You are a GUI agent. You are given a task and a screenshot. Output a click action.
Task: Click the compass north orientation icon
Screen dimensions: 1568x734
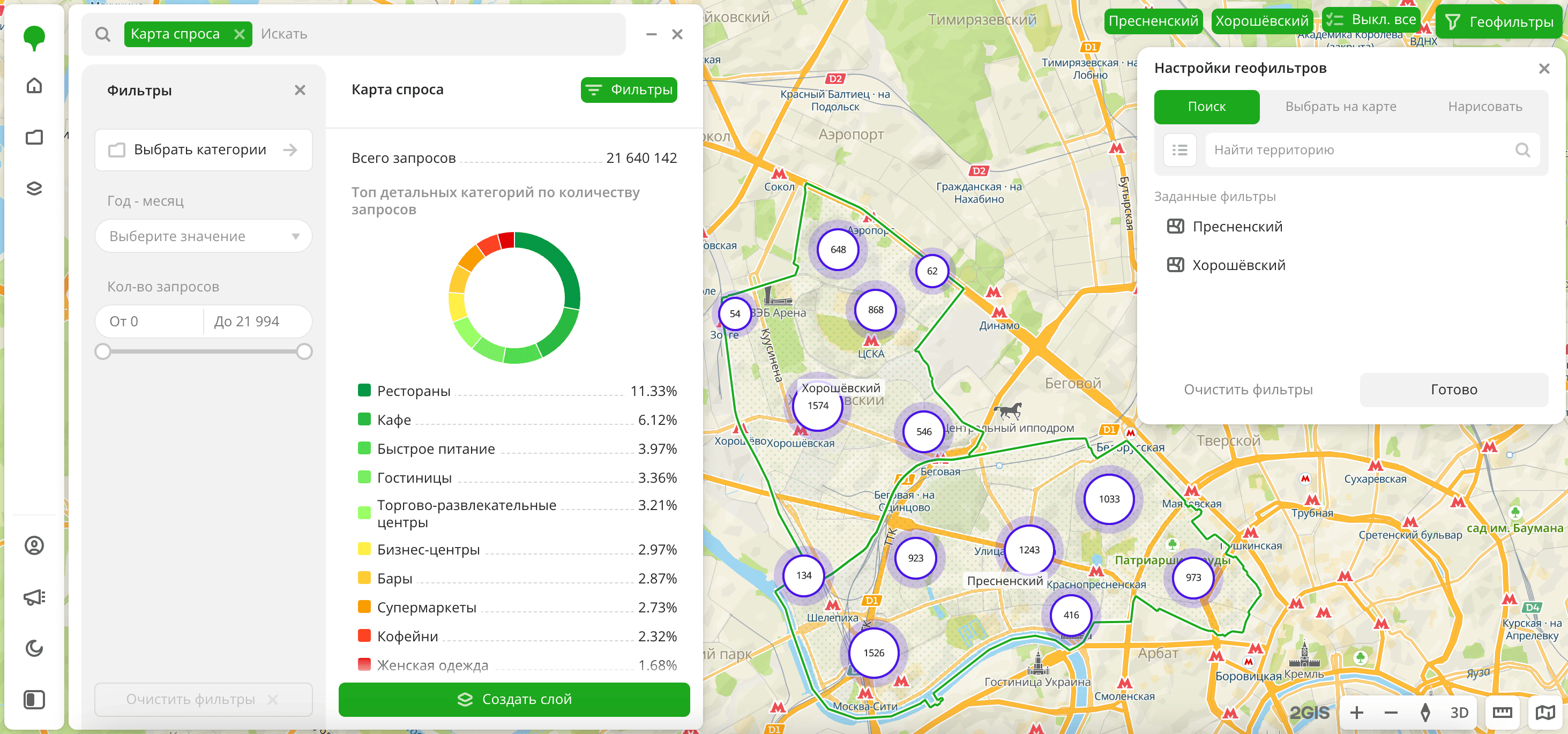tap(1425, 712)
